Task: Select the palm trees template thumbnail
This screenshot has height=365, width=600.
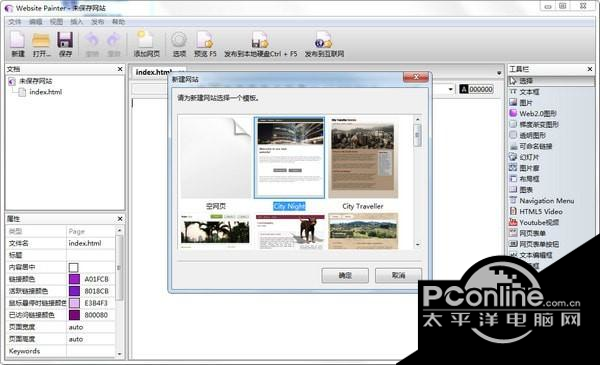Action: (215, 231)
